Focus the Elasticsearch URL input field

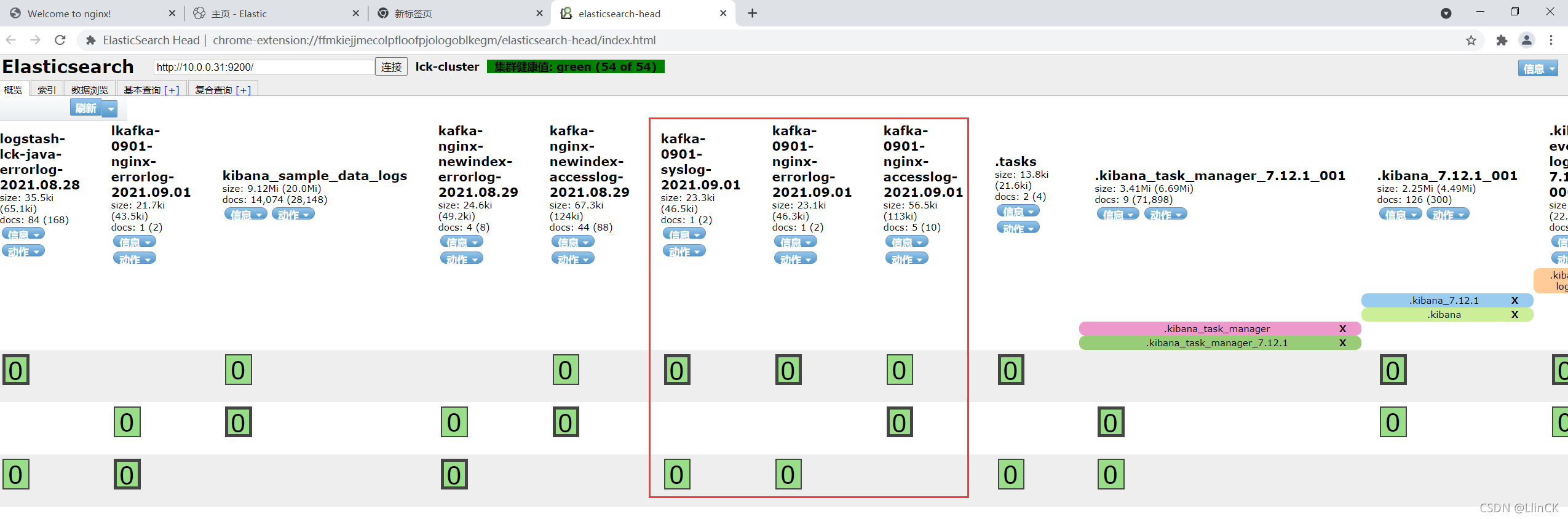(264, 67)
